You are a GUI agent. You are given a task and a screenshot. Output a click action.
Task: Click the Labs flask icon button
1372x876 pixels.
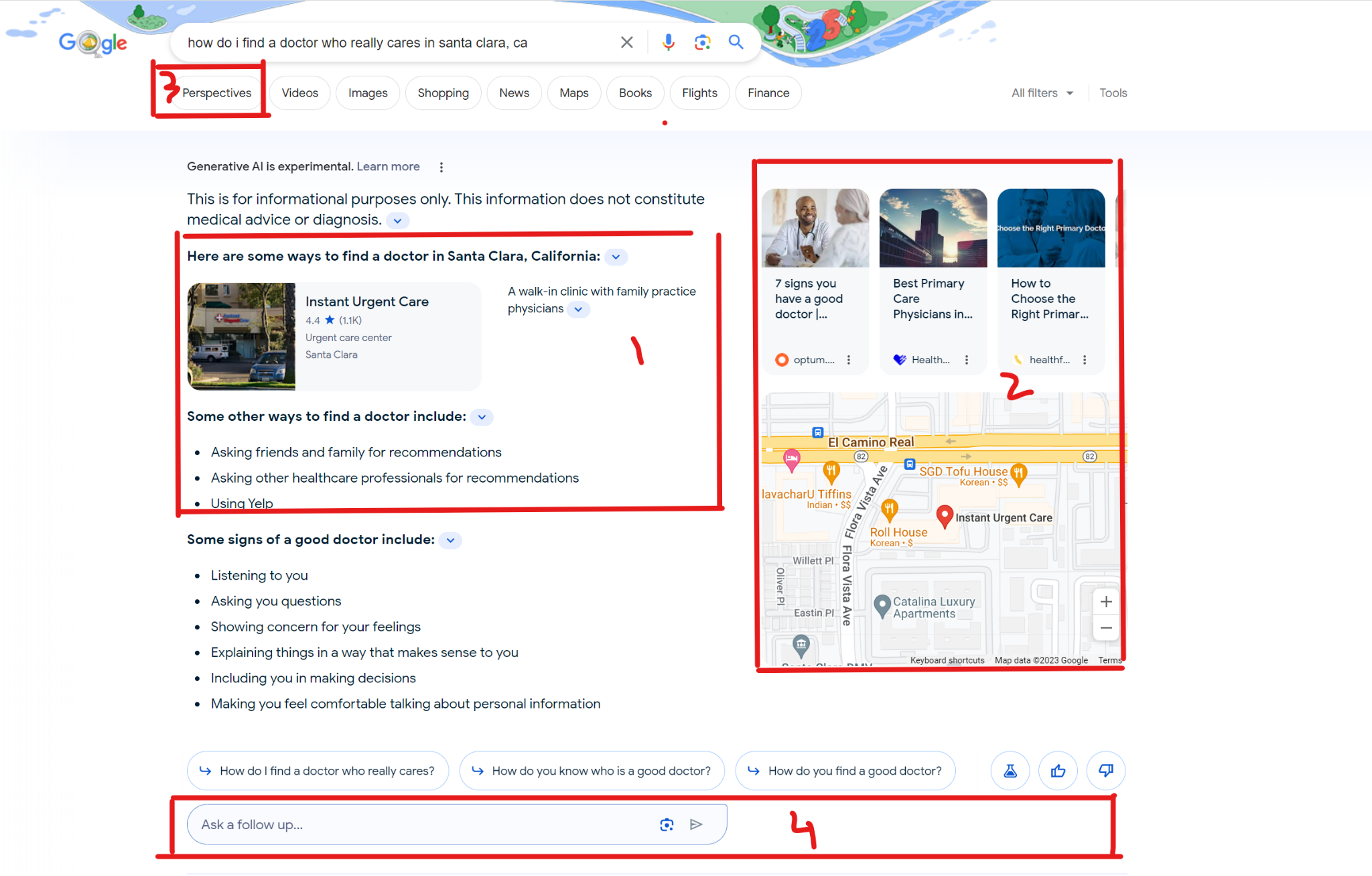(1010, 771)
